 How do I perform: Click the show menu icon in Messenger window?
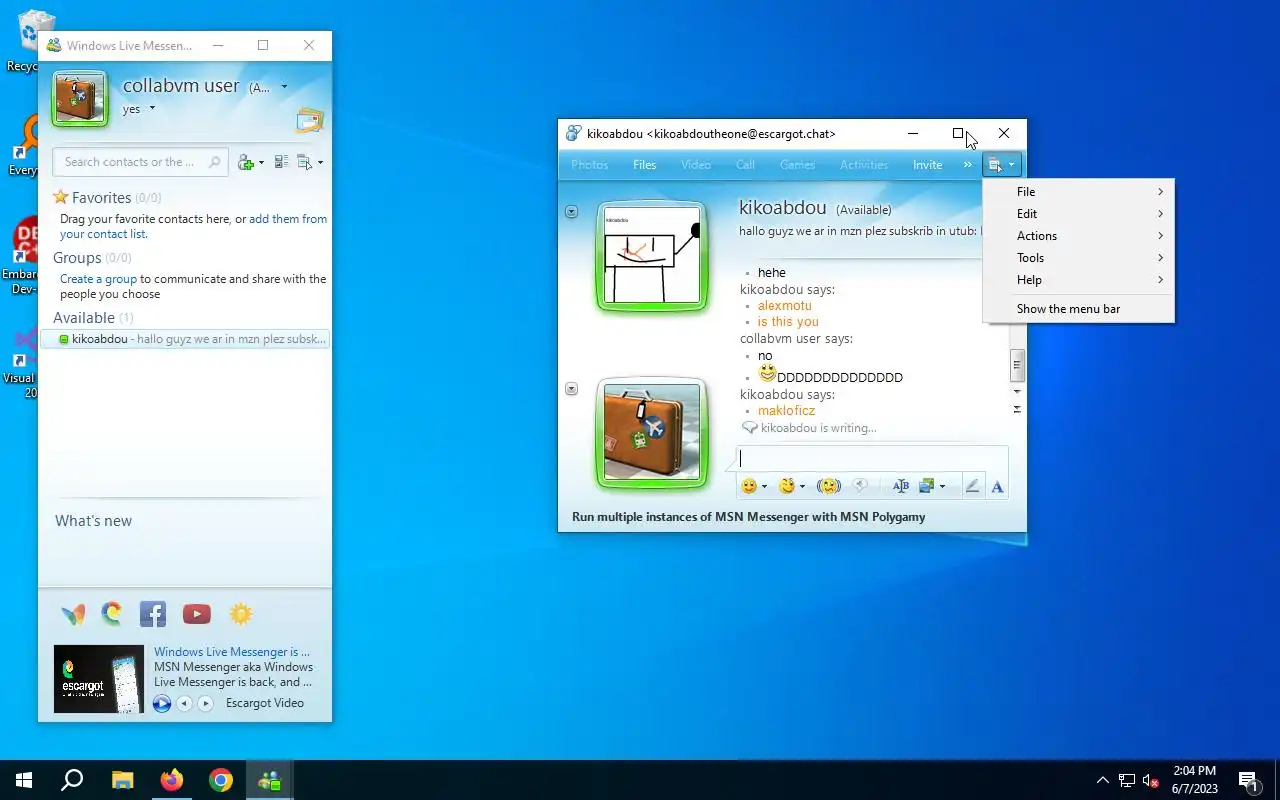(305, 162)
